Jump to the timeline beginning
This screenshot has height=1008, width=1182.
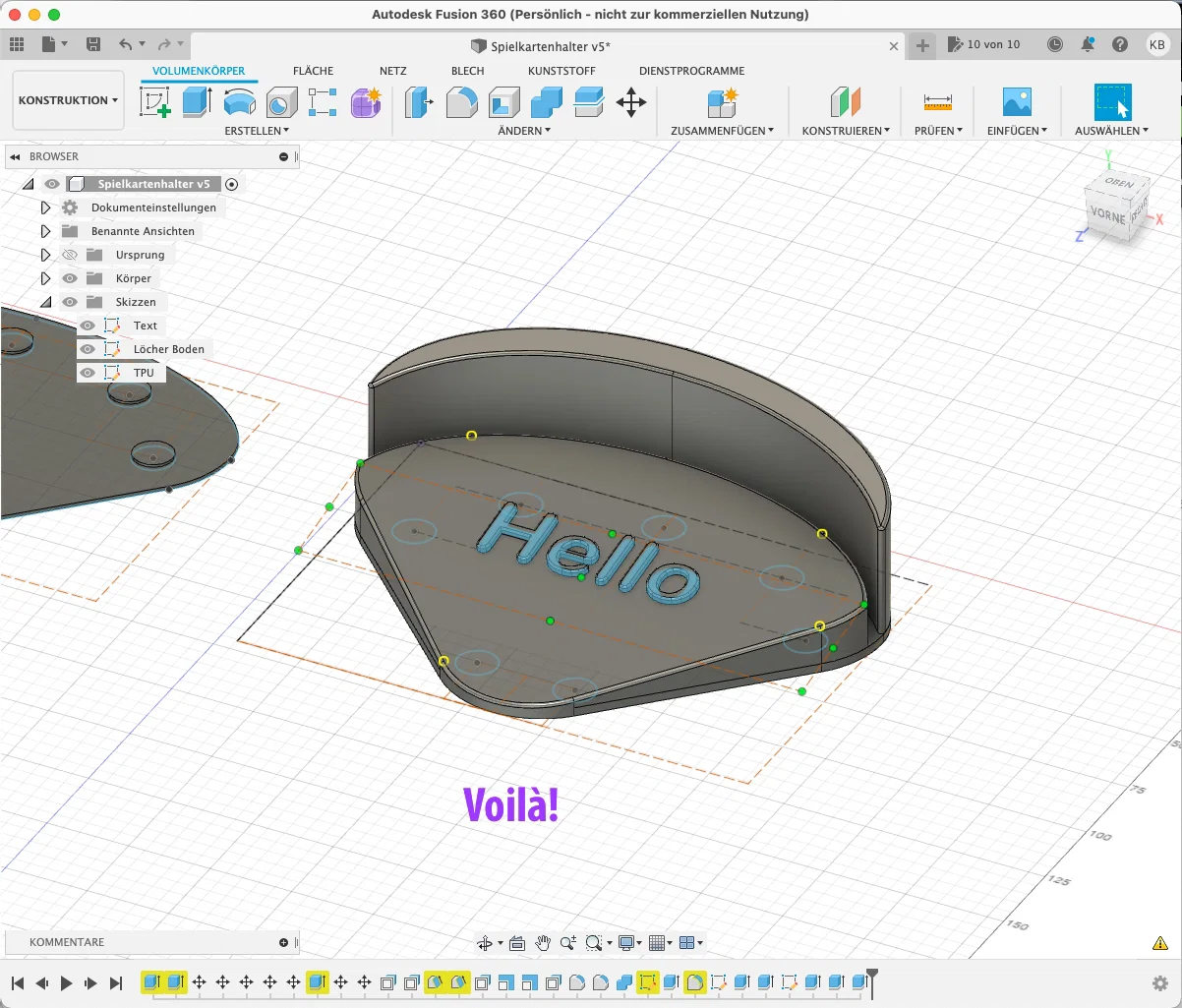point(17,983)
